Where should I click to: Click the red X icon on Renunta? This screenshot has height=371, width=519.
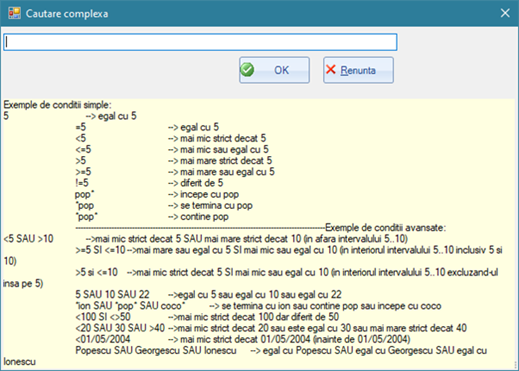(x=331, y=69)
